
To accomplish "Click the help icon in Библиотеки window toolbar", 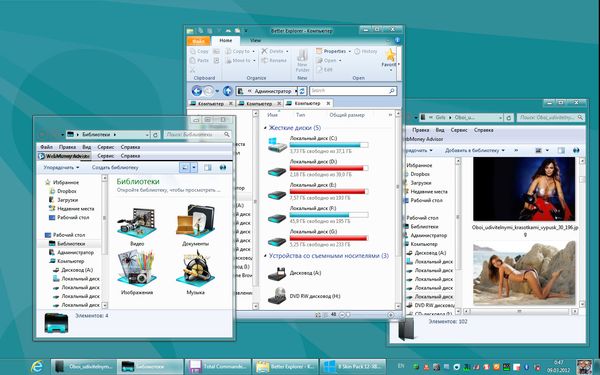I will [223, 168].
